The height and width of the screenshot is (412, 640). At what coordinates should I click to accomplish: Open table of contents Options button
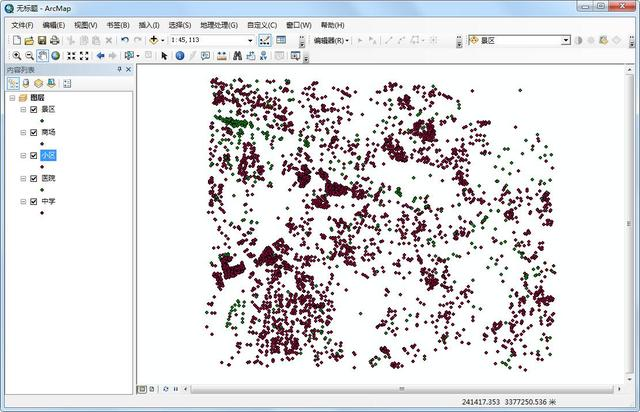coord(67,84)
